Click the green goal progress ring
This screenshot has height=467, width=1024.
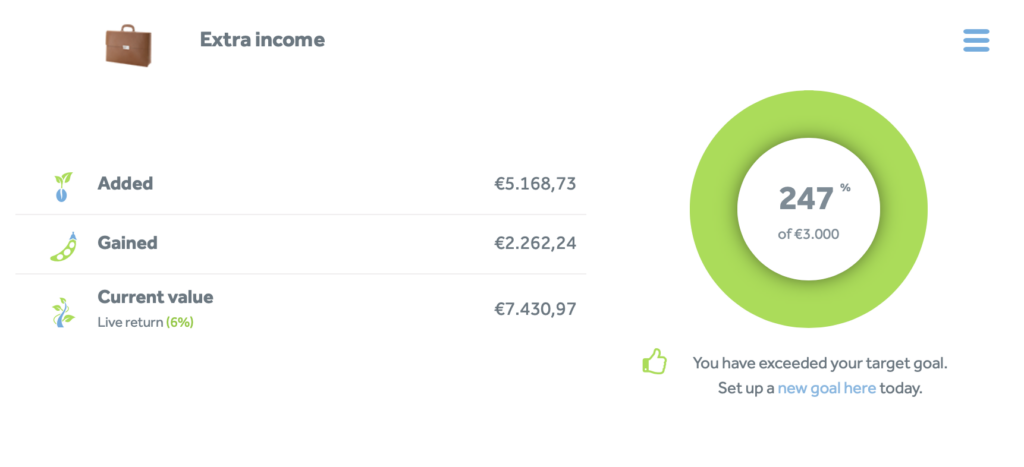(712, 210)
